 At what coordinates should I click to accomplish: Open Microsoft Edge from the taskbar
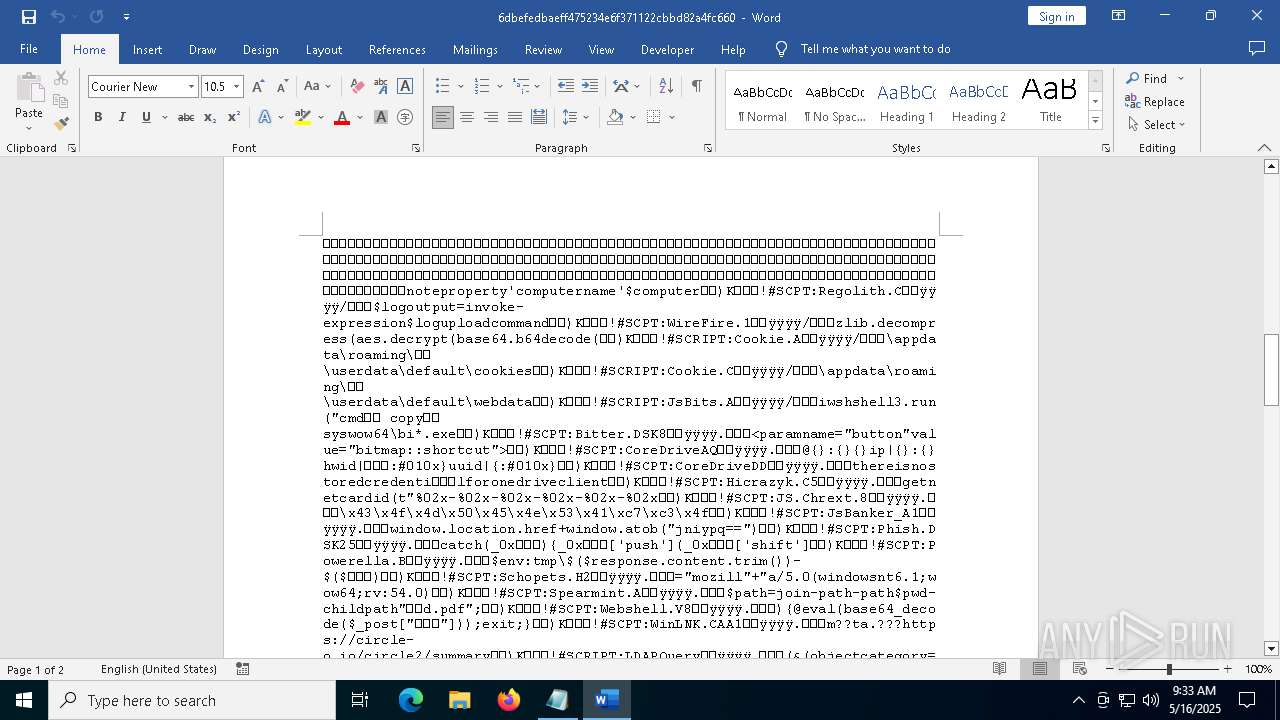[x=411, y=700]
